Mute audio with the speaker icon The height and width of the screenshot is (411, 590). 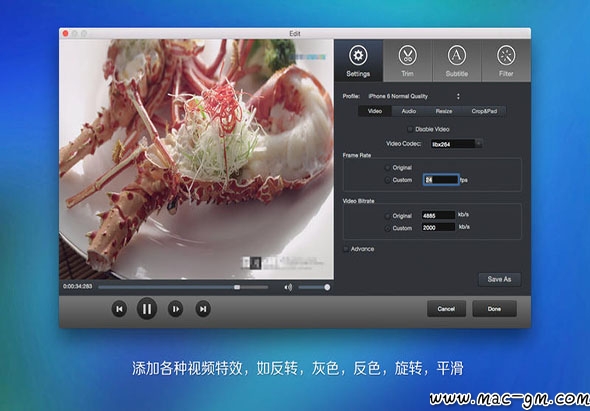coord(288,288)
